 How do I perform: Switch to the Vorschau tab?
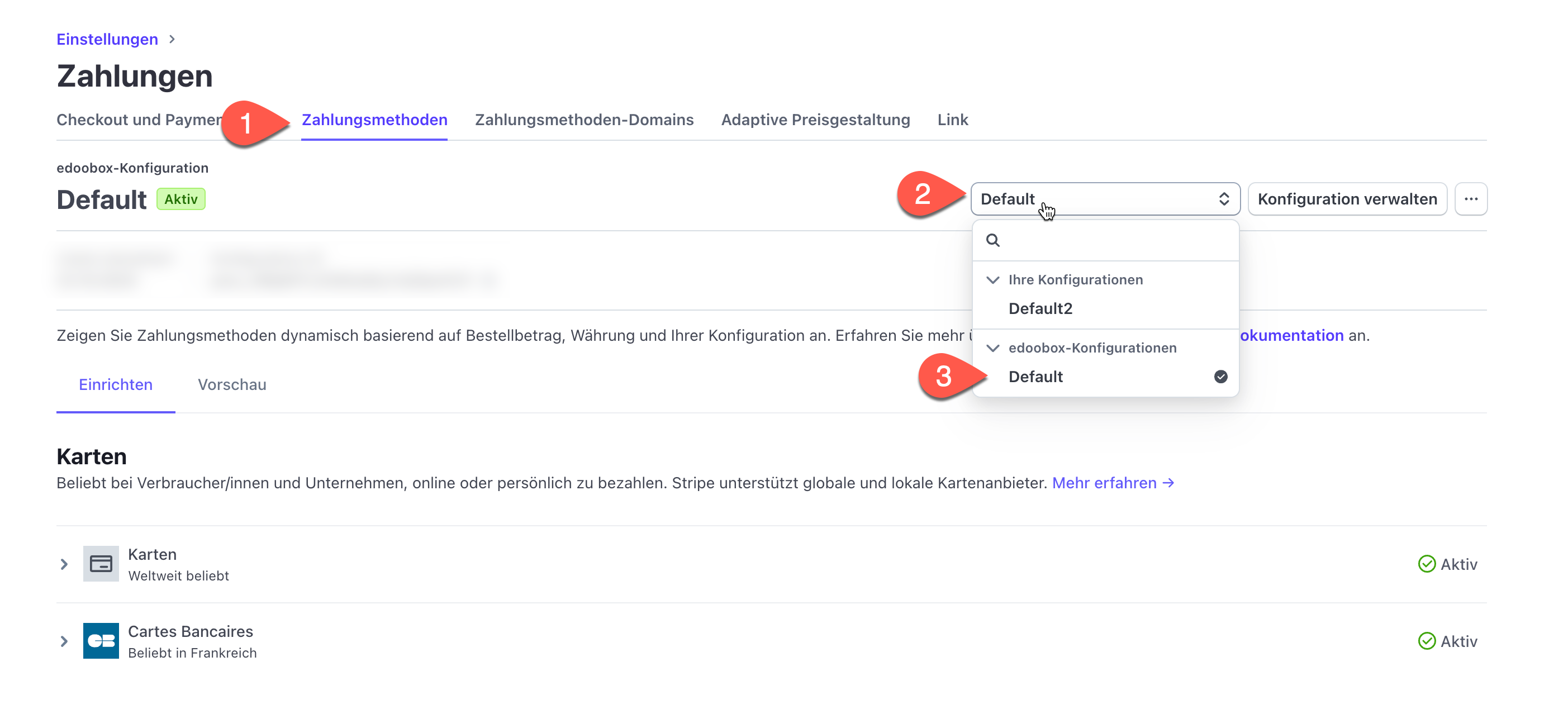tap(232, 385)
